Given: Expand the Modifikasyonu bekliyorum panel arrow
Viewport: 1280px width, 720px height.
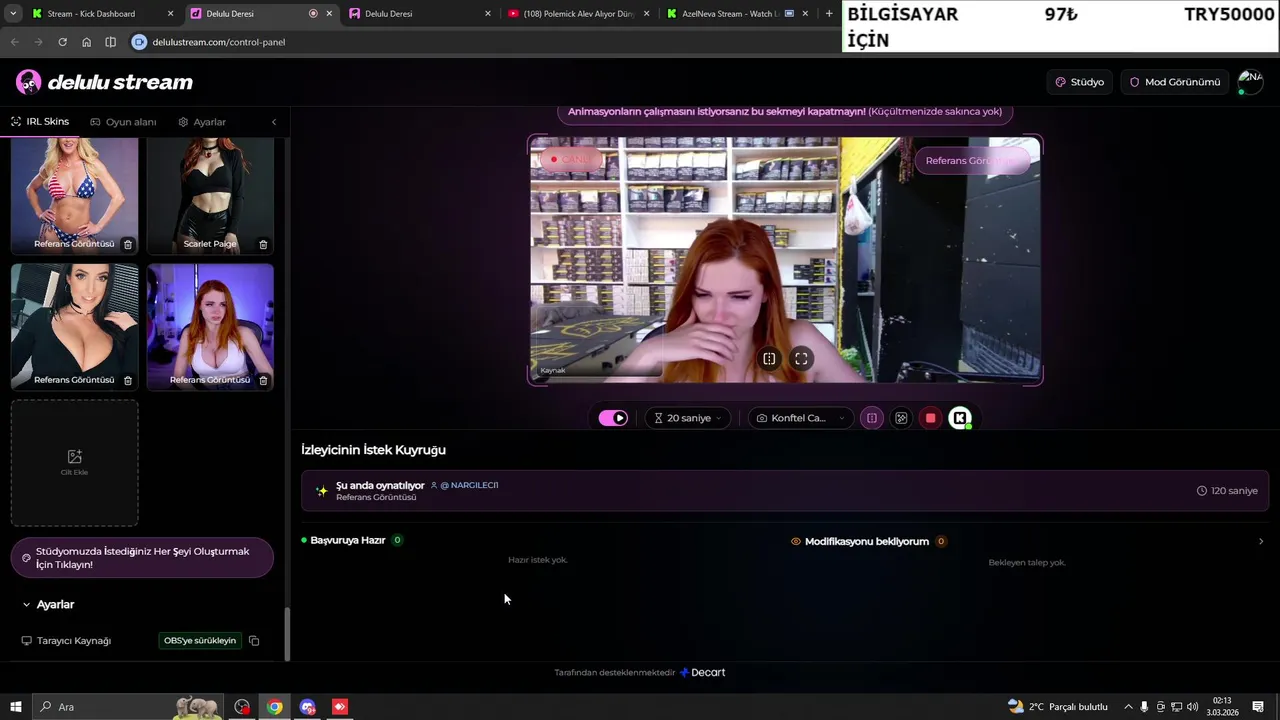Looking at the screenshot, I should click(x=1260, y=541).
